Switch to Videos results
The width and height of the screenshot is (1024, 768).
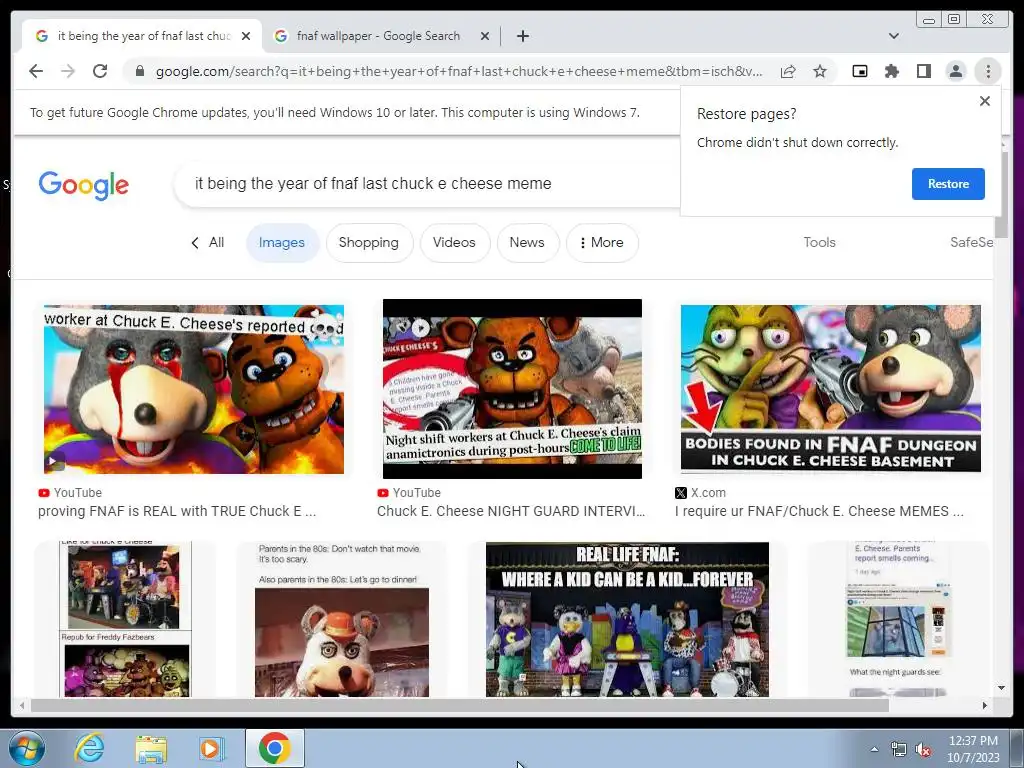(454, 242)
